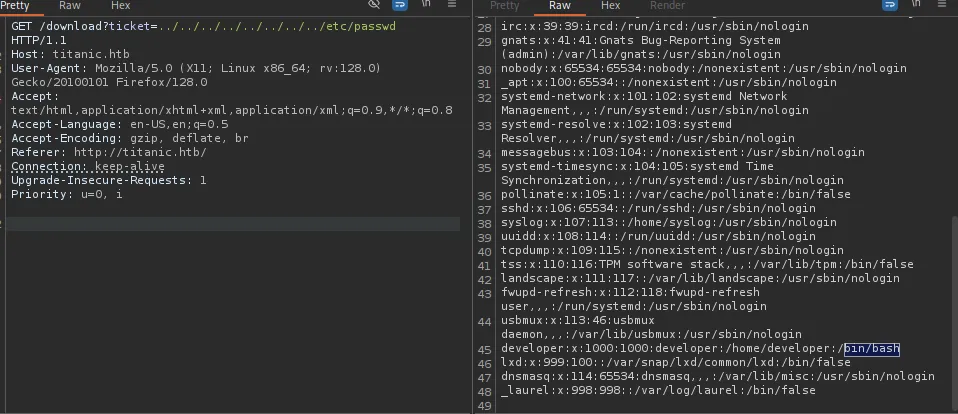958x414 pixels.
Task: Click the pollinate:x:105:1 response line
Action: (676, 195)
